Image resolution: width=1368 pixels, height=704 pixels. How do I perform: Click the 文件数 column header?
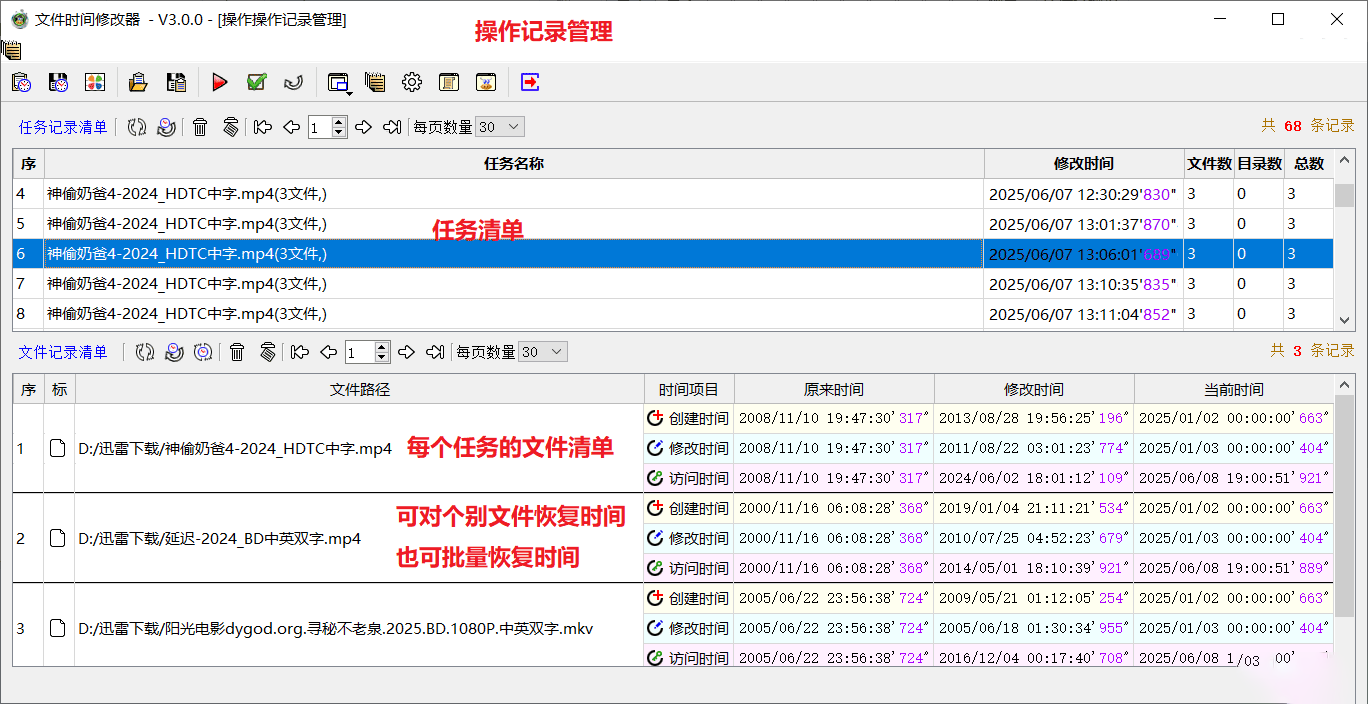[1208, 164]
